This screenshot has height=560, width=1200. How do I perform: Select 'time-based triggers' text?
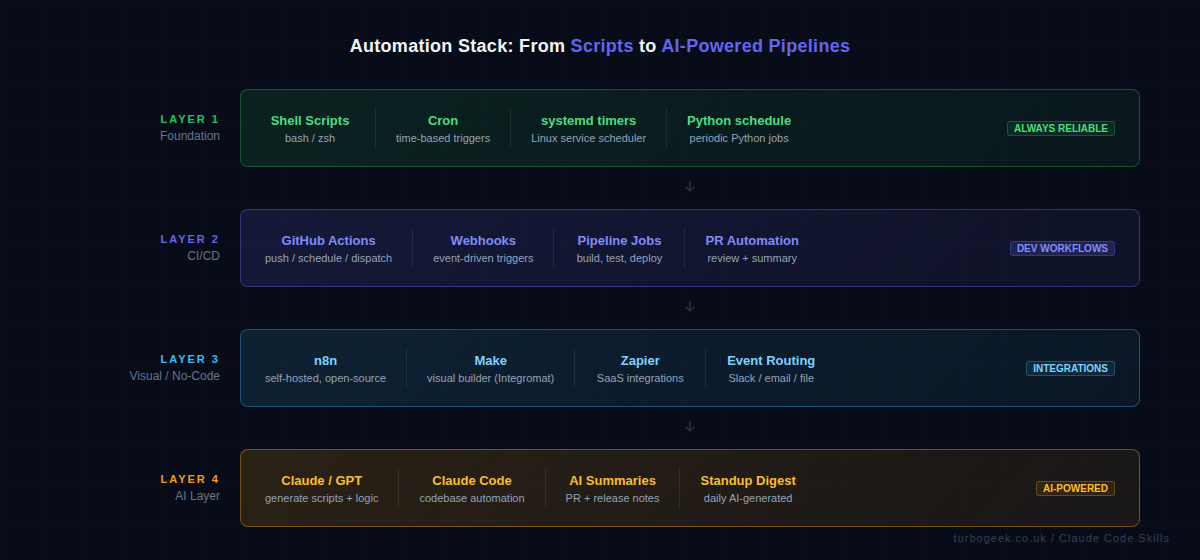click(x=443, y=138)
